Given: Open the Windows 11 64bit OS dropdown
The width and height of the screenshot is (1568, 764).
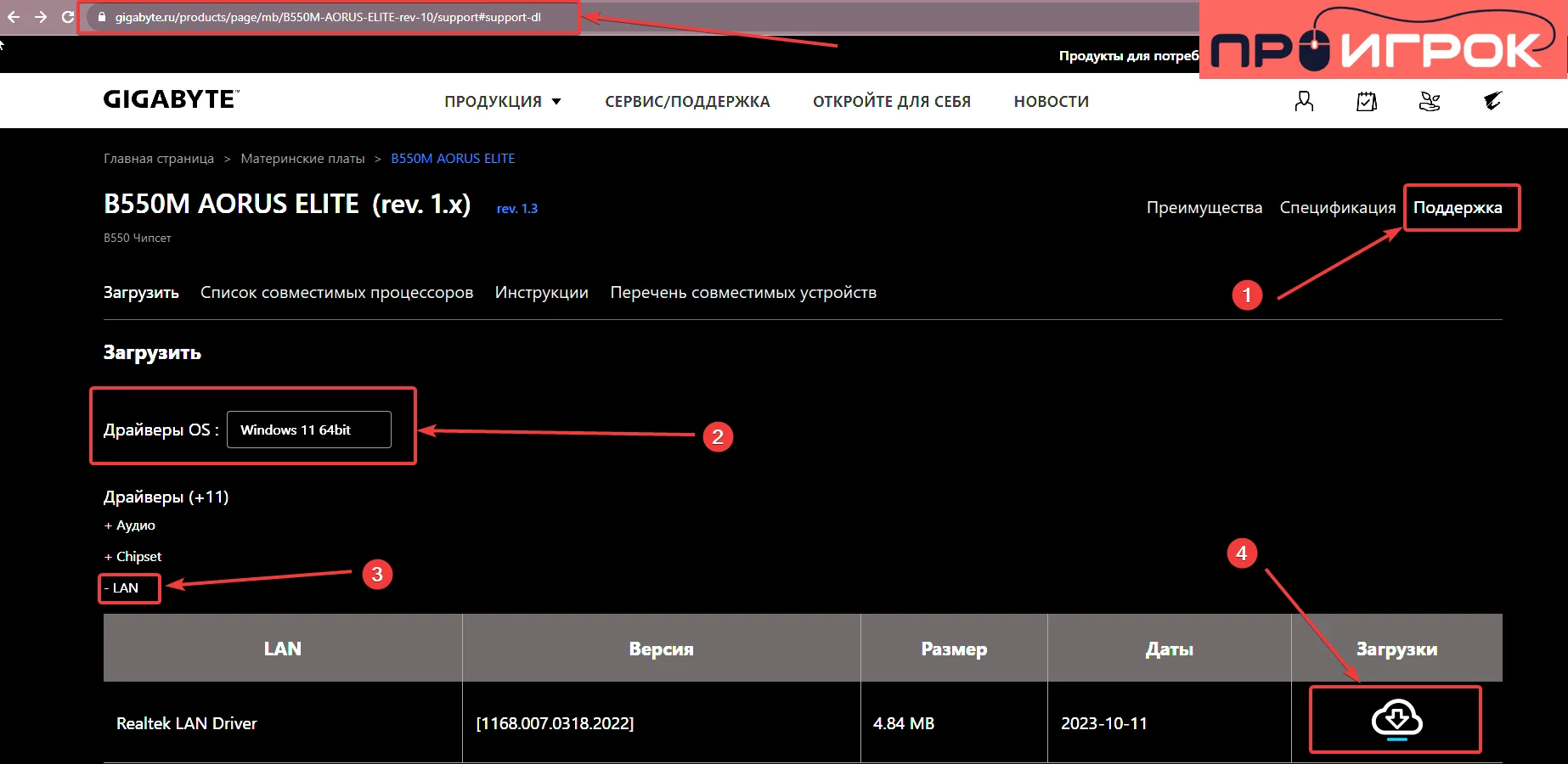Looking at the screenshot, I should click(309, 430).
